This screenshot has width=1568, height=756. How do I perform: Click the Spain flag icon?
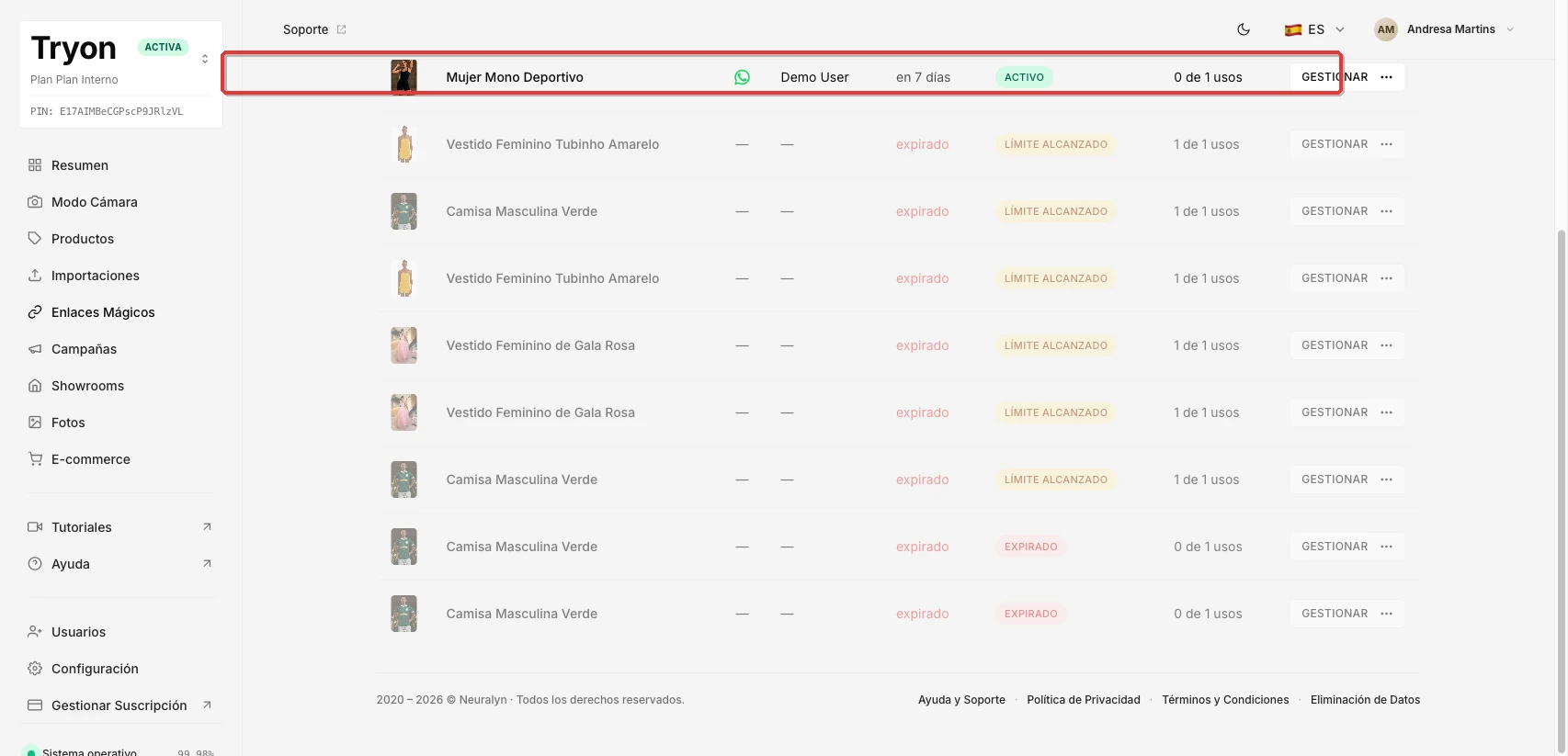tap(1293, 29)
